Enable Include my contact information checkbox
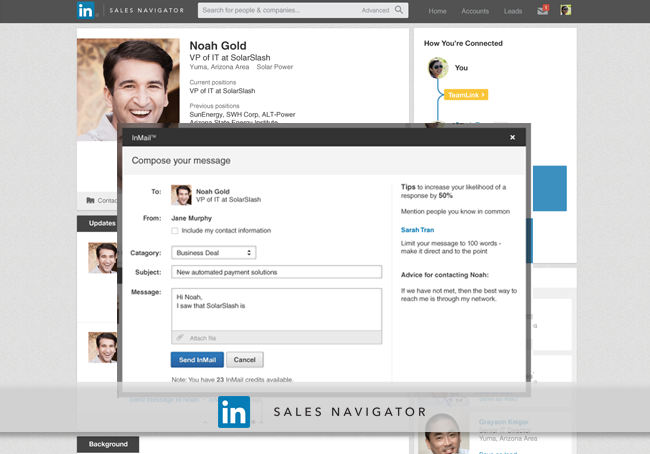This screenshot has width=650, height=454. 175,231
